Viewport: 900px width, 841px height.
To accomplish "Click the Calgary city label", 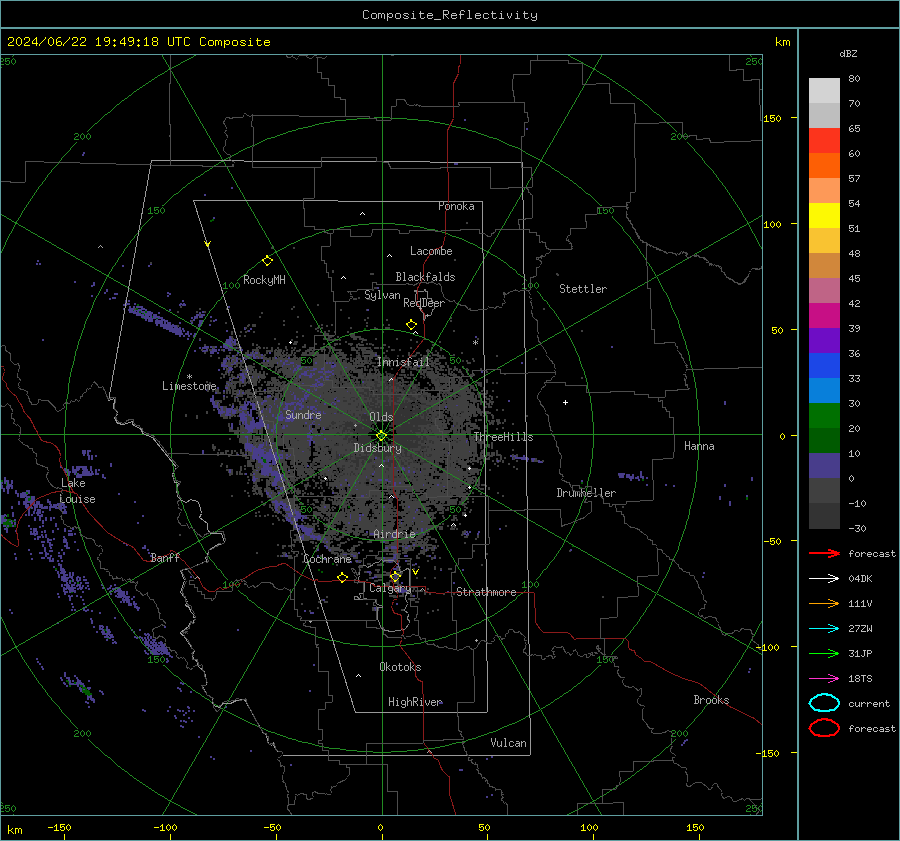I will [x=390, y=588].
